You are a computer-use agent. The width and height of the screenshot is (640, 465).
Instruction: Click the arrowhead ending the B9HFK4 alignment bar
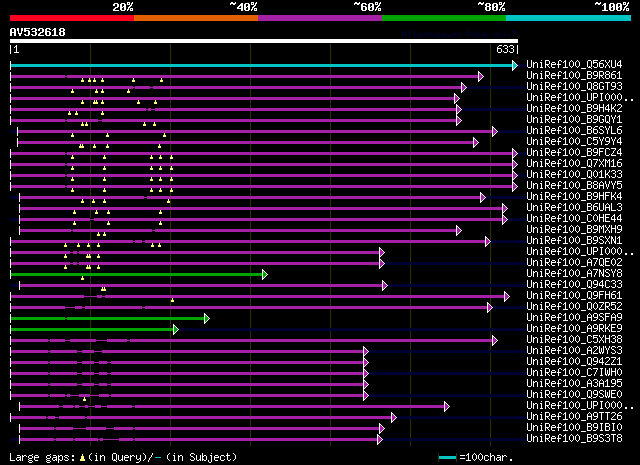[x=483, y=198]
